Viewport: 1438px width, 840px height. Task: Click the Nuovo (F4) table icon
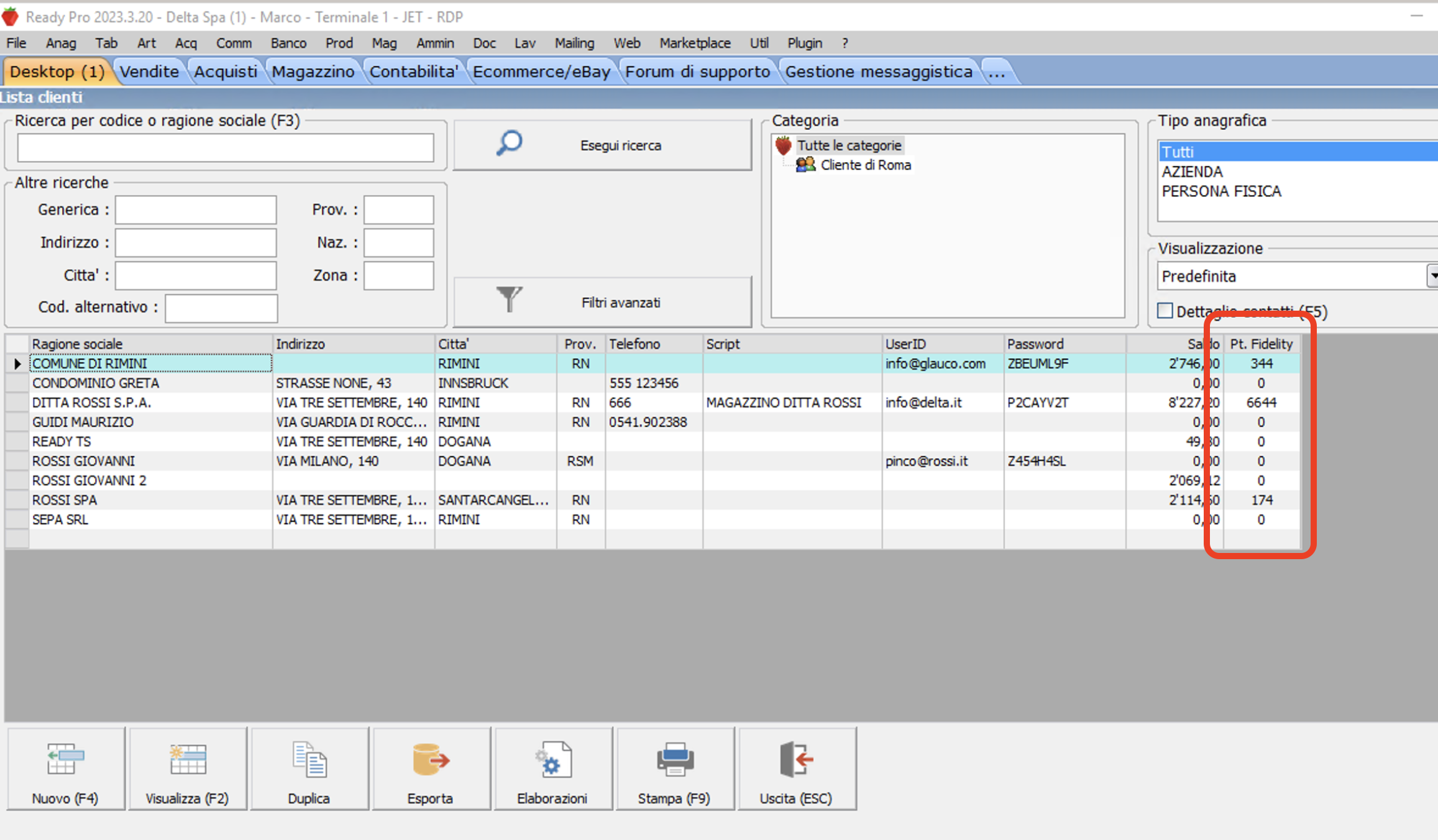(65, 759)
